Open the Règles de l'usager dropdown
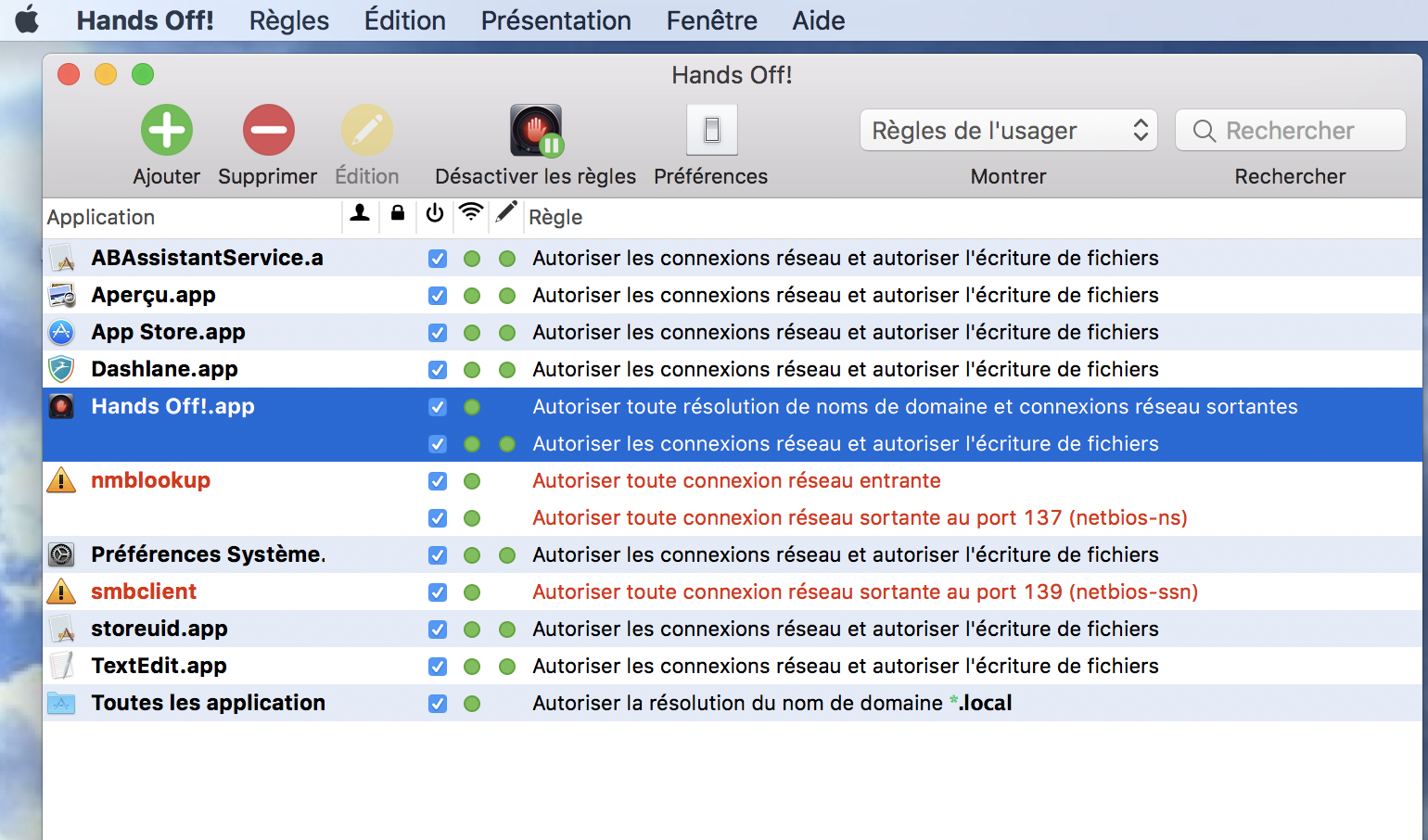 coord(1008,131)
